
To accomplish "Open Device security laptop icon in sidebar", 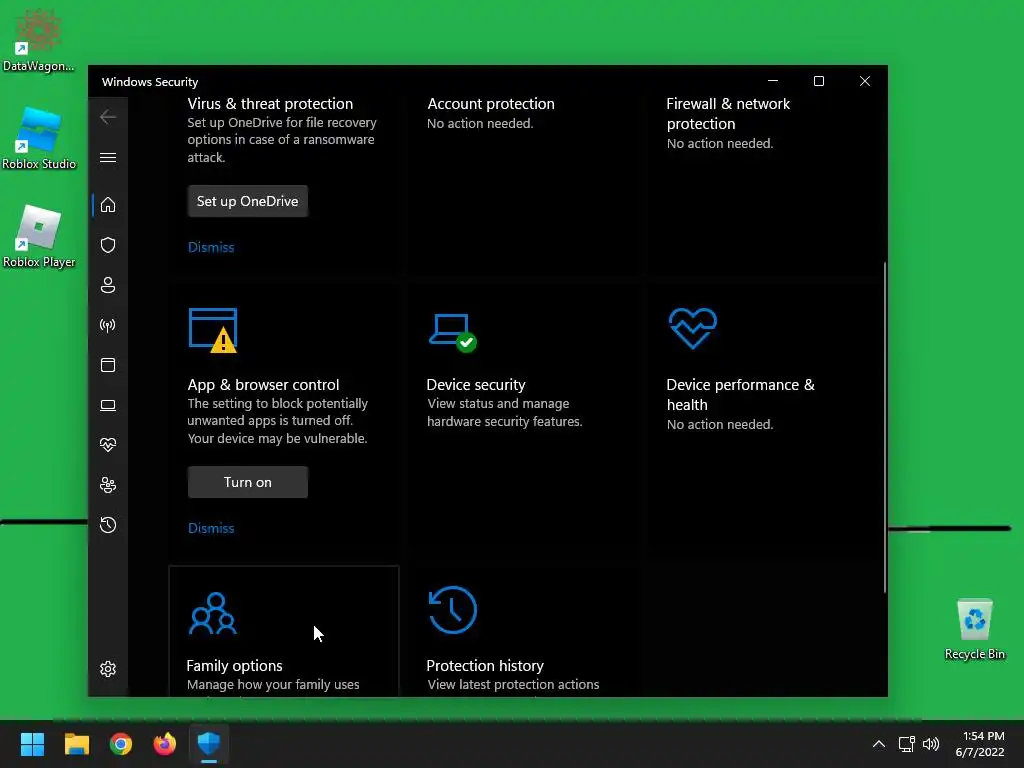I will [x=108, y=406].
